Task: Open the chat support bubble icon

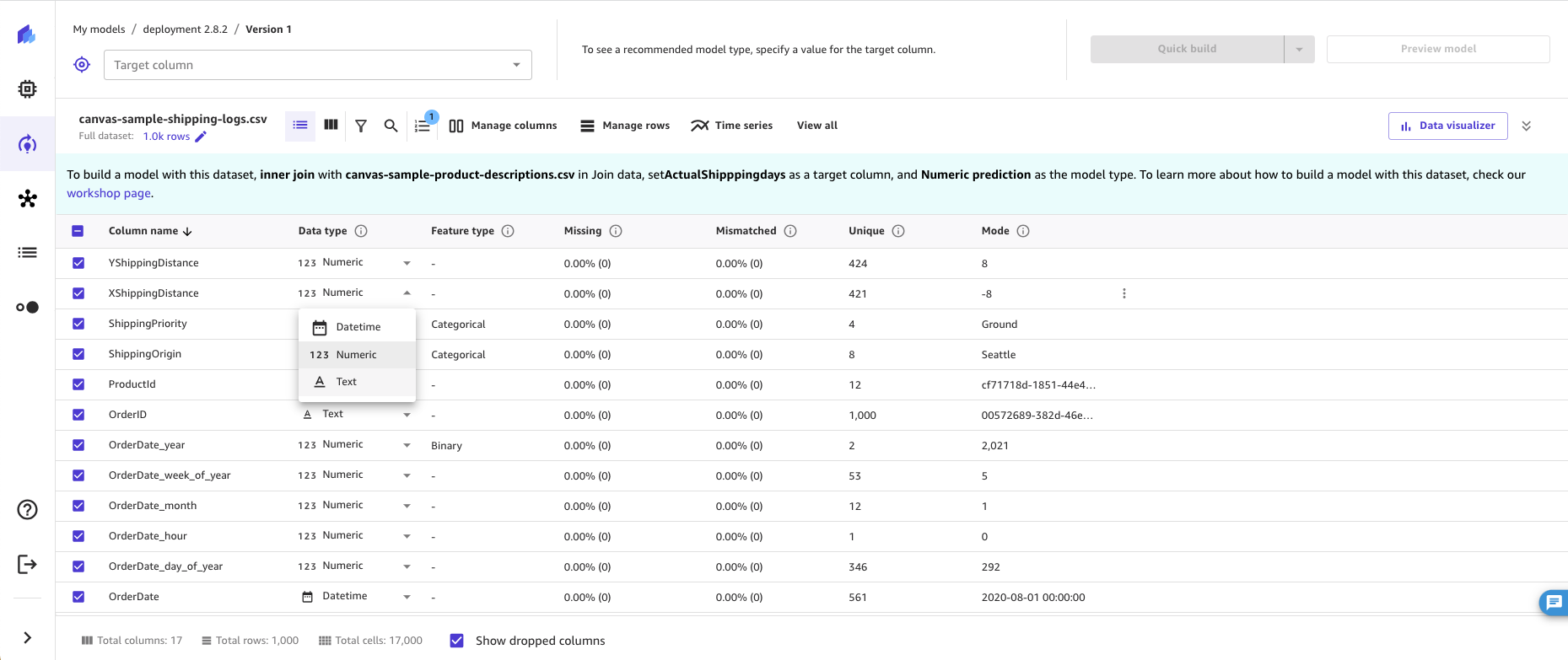Action: point(1554,602)
